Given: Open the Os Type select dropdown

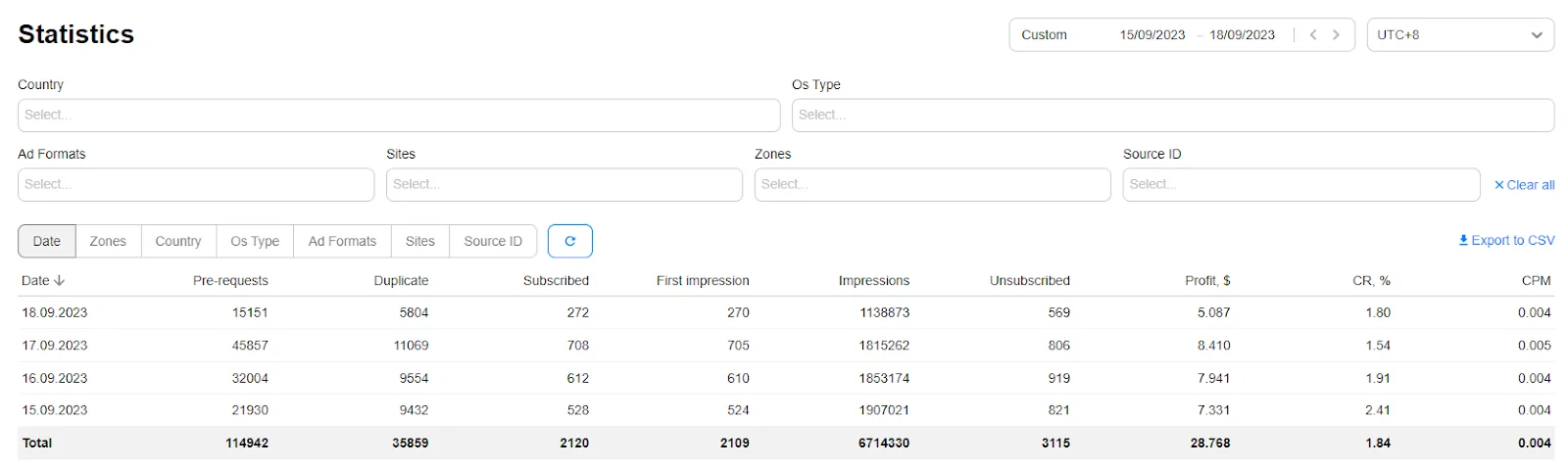Looking at the screenshot, I should (1172, 115).
